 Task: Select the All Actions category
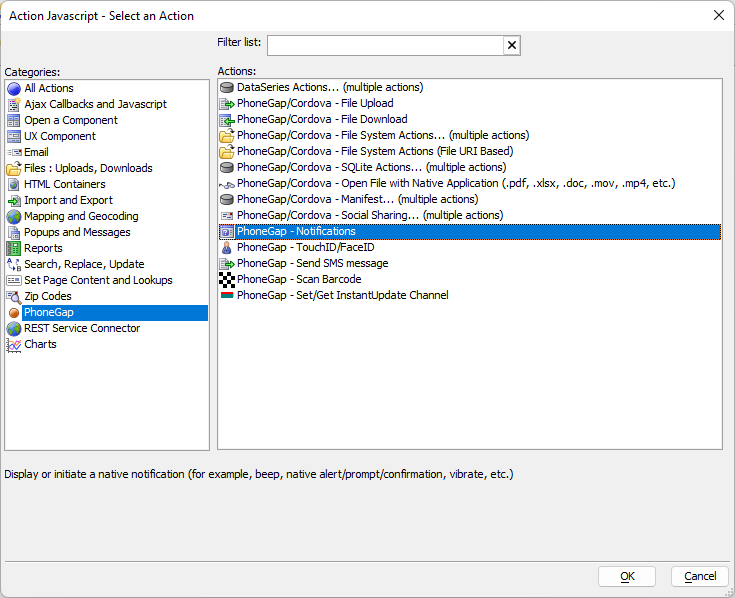click(x=49, y=88)
